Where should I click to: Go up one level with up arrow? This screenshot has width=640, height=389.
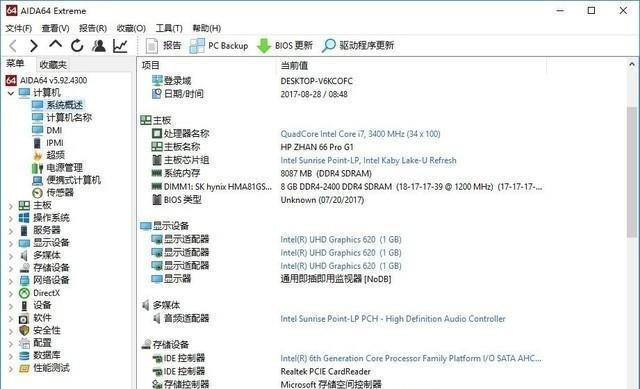56,44
